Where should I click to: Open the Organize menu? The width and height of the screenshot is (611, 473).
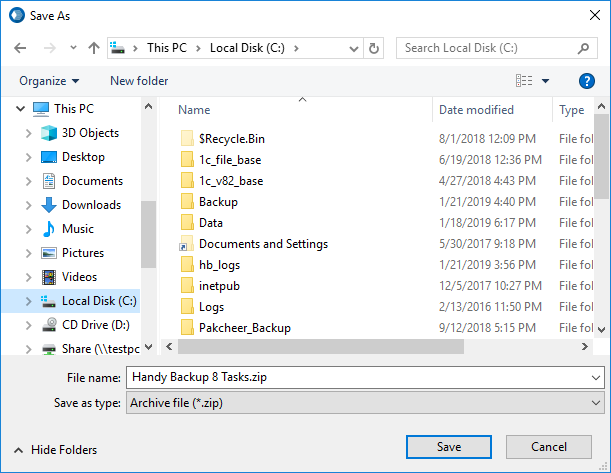(49, 81)
